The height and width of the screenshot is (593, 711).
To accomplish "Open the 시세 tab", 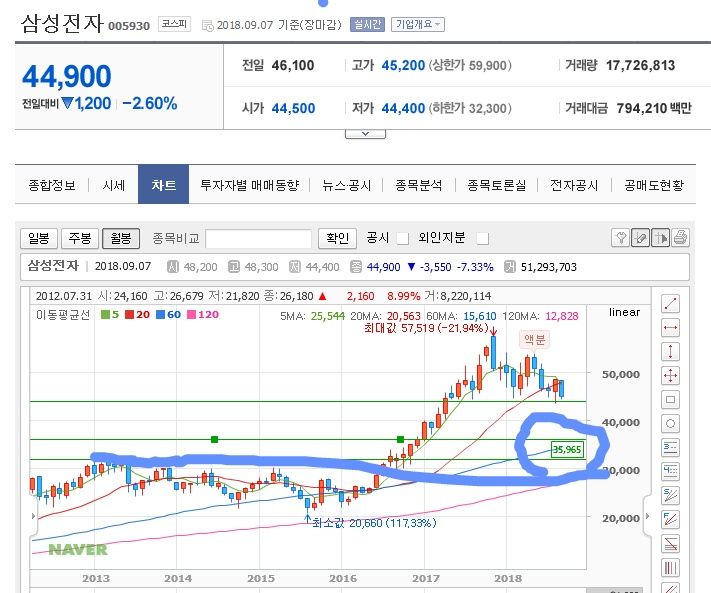I will [113, 185].
